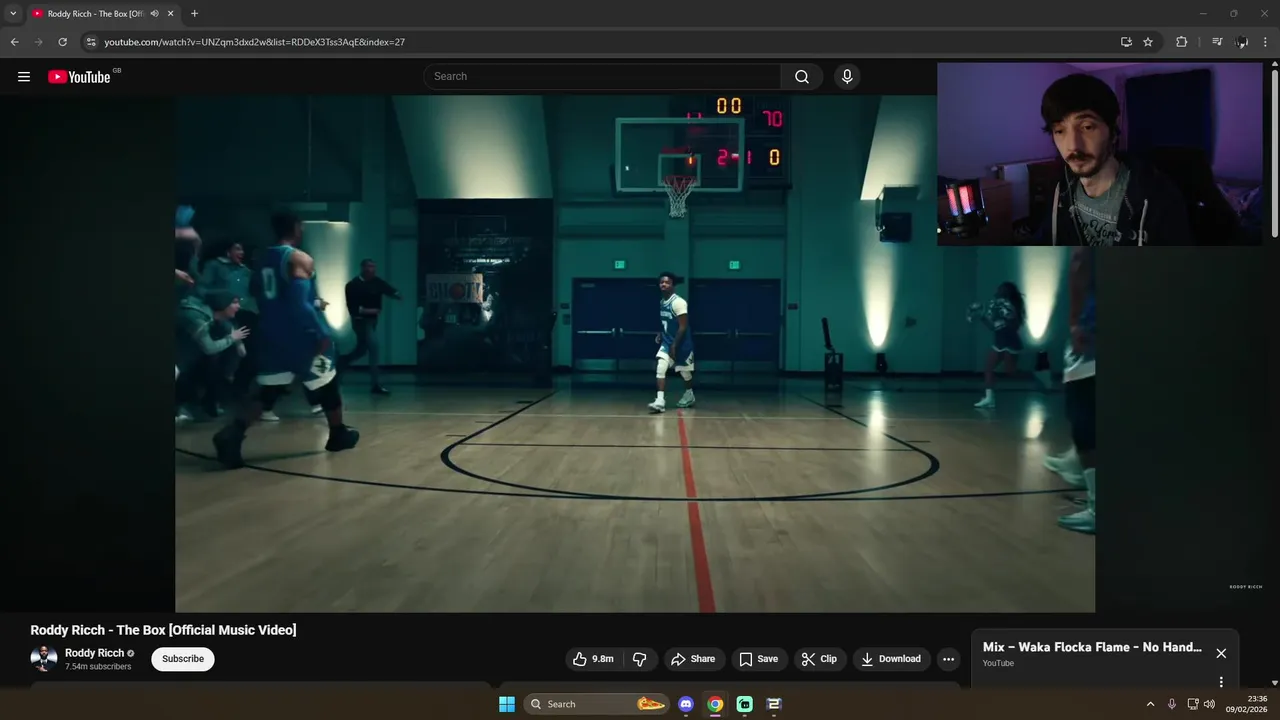Click the system tray microphone icon
The image size is (1280, 720).
click(1172, 704)
